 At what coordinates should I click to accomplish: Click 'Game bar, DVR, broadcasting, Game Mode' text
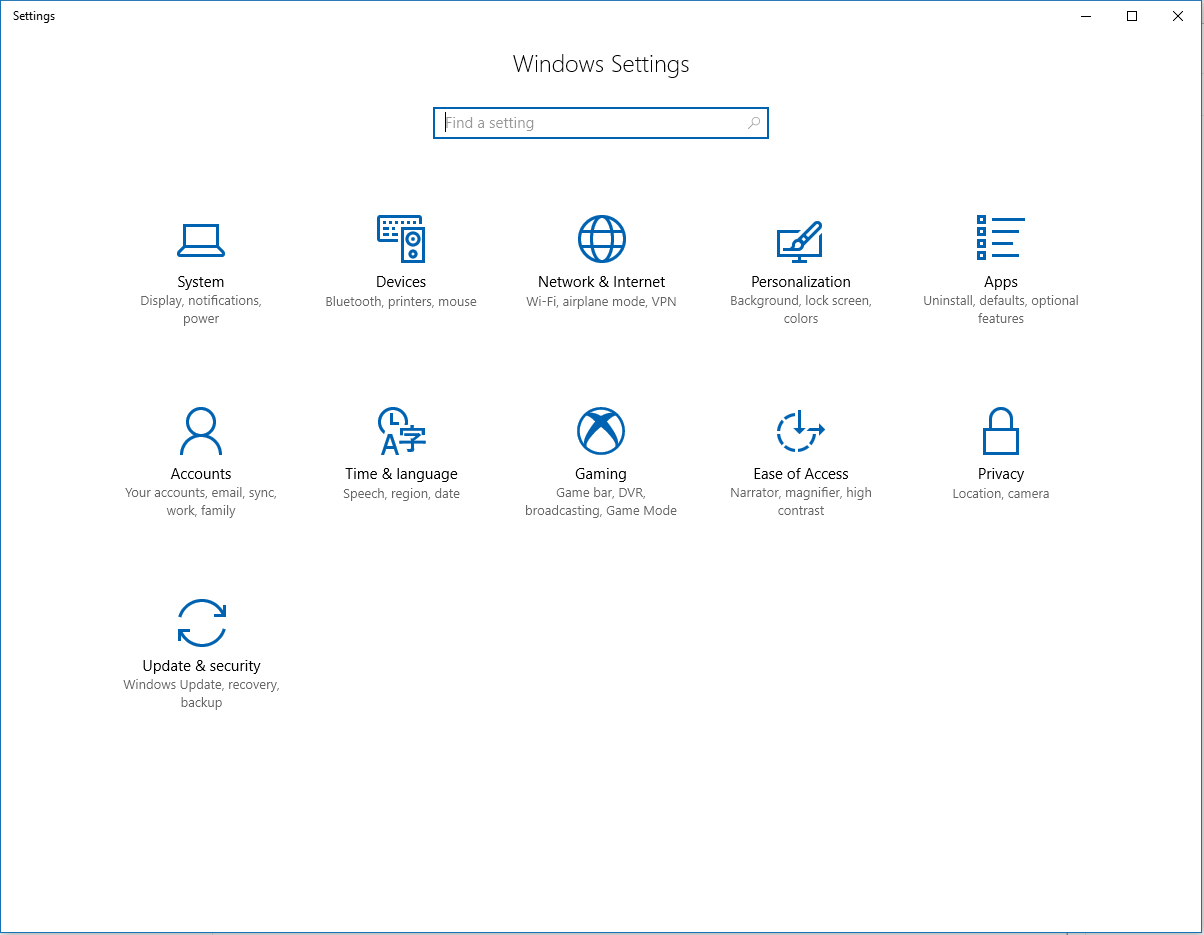pos(601,502)
